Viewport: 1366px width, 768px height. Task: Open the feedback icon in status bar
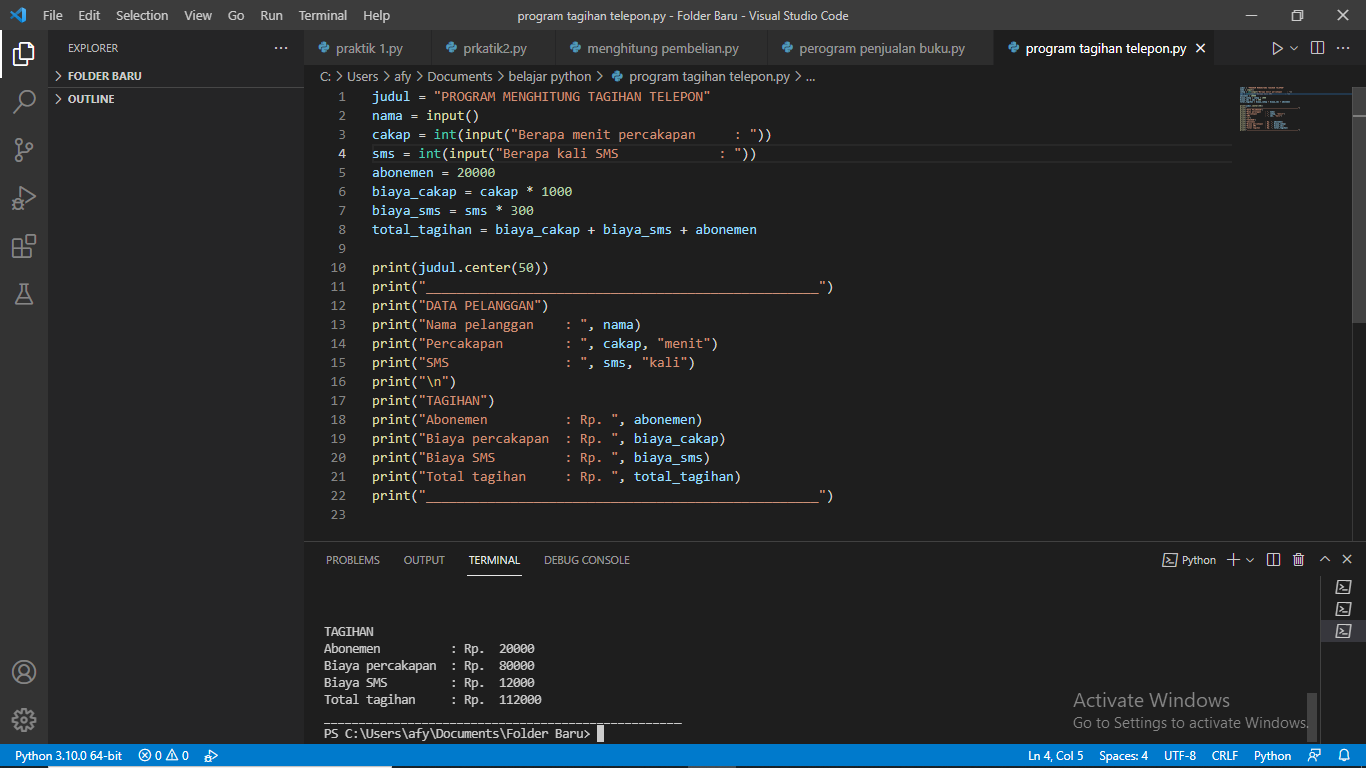(1314, 756)
